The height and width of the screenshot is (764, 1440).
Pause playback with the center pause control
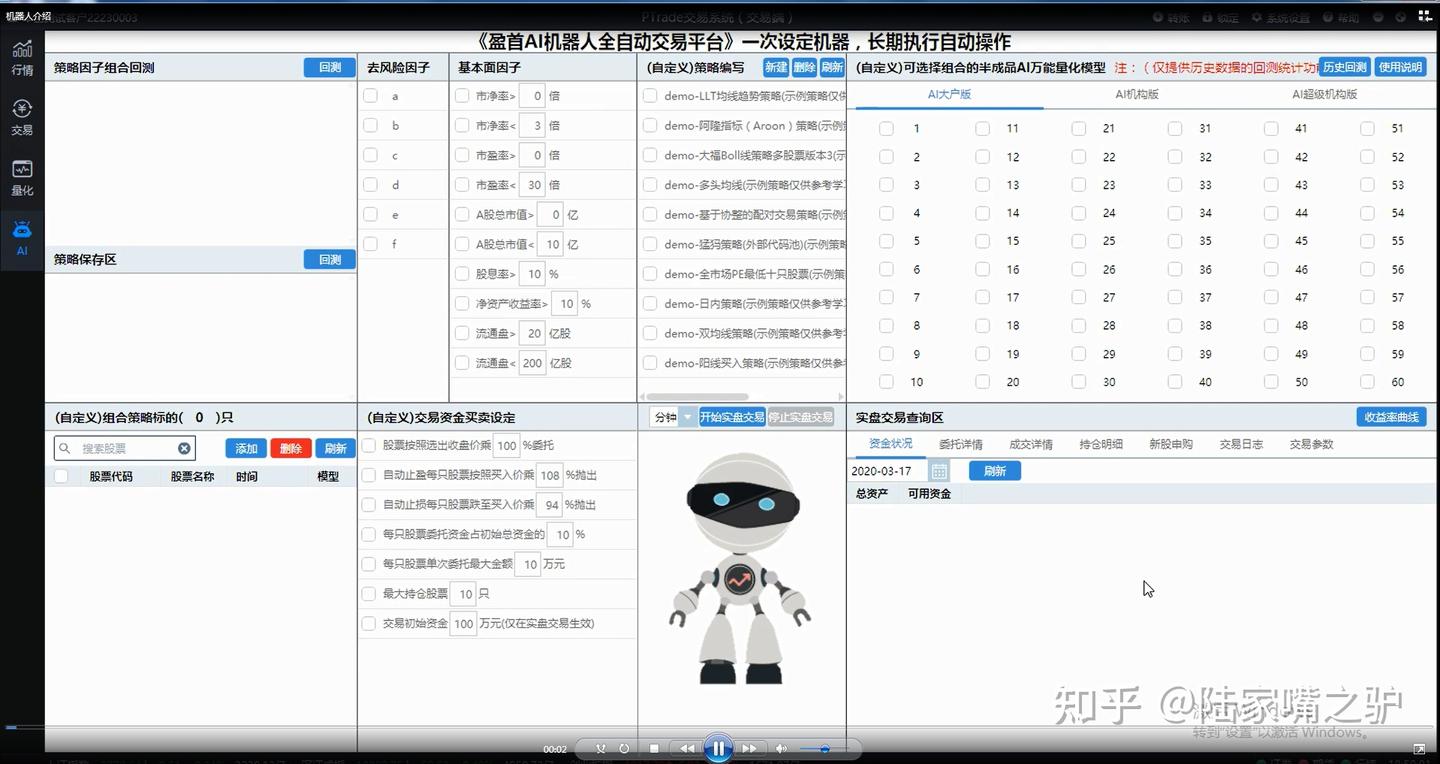719,748
